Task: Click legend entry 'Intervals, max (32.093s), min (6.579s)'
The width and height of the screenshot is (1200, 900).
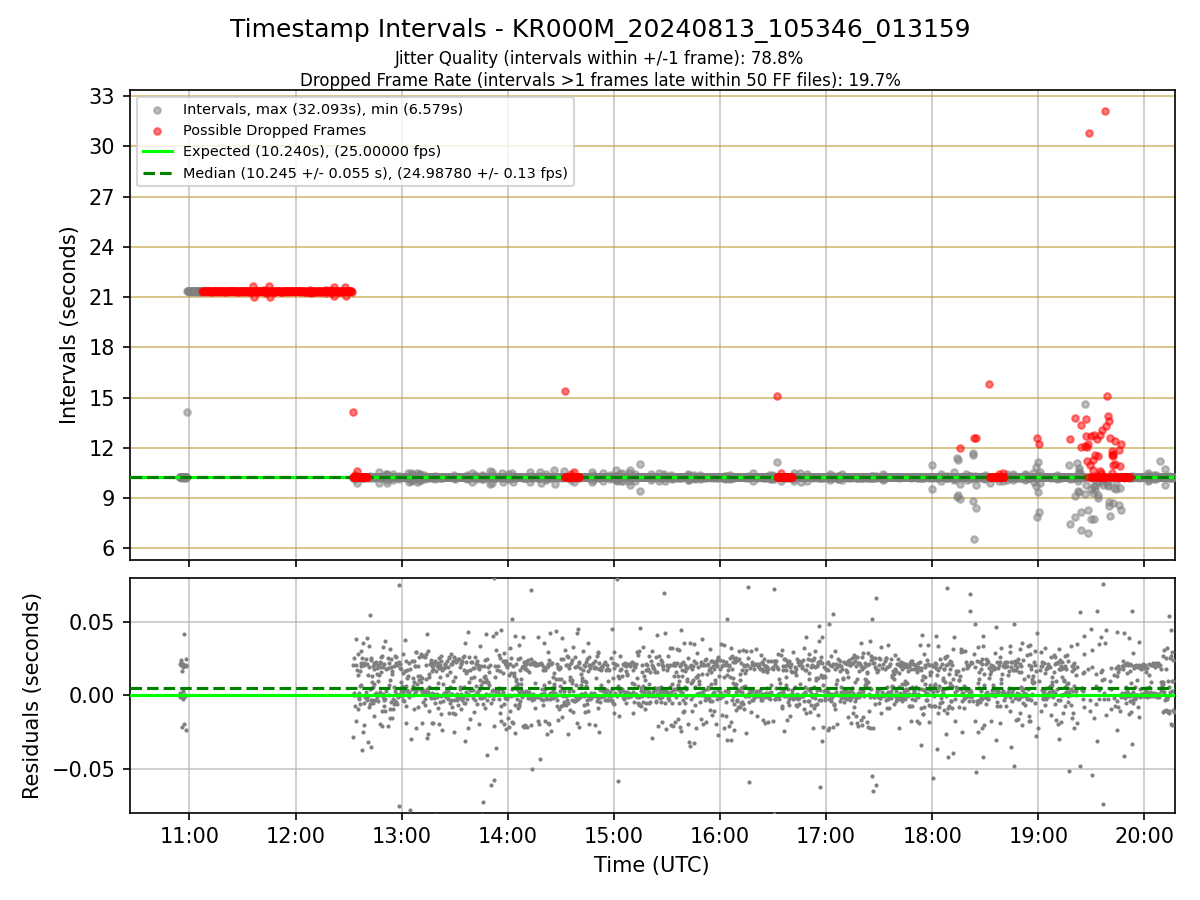Action: [x=323, y=108]
